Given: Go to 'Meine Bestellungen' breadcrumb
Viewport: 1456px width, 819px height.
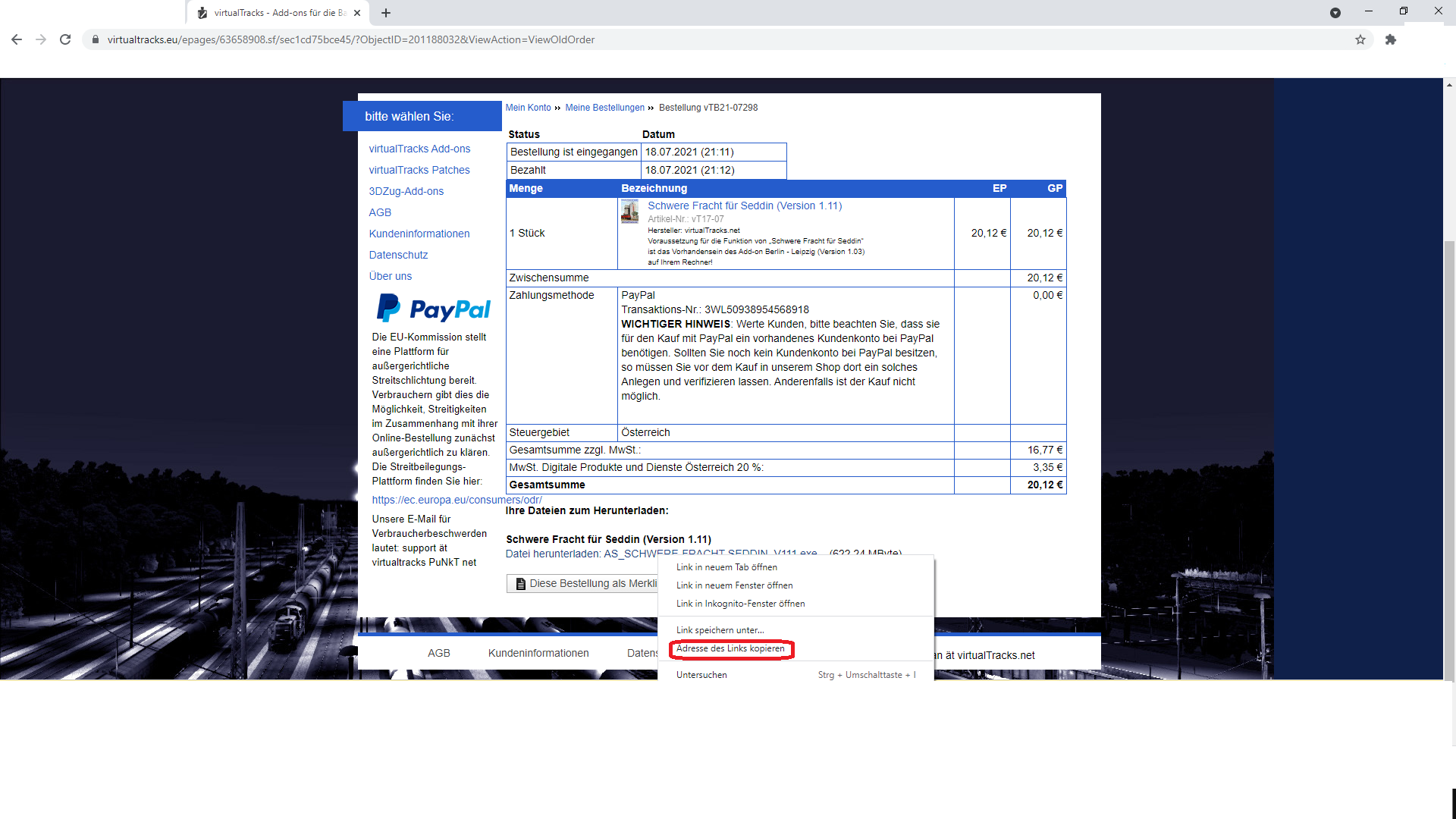Looking at the screenshot, I should [x=604, y=108].
